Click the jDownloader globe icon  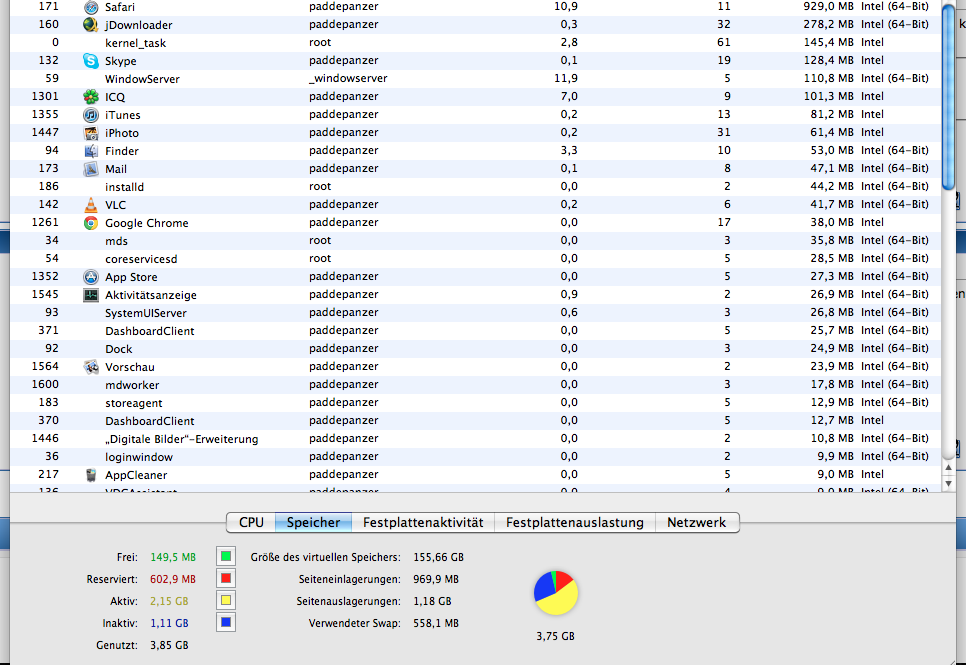click(x=91, y=25)
